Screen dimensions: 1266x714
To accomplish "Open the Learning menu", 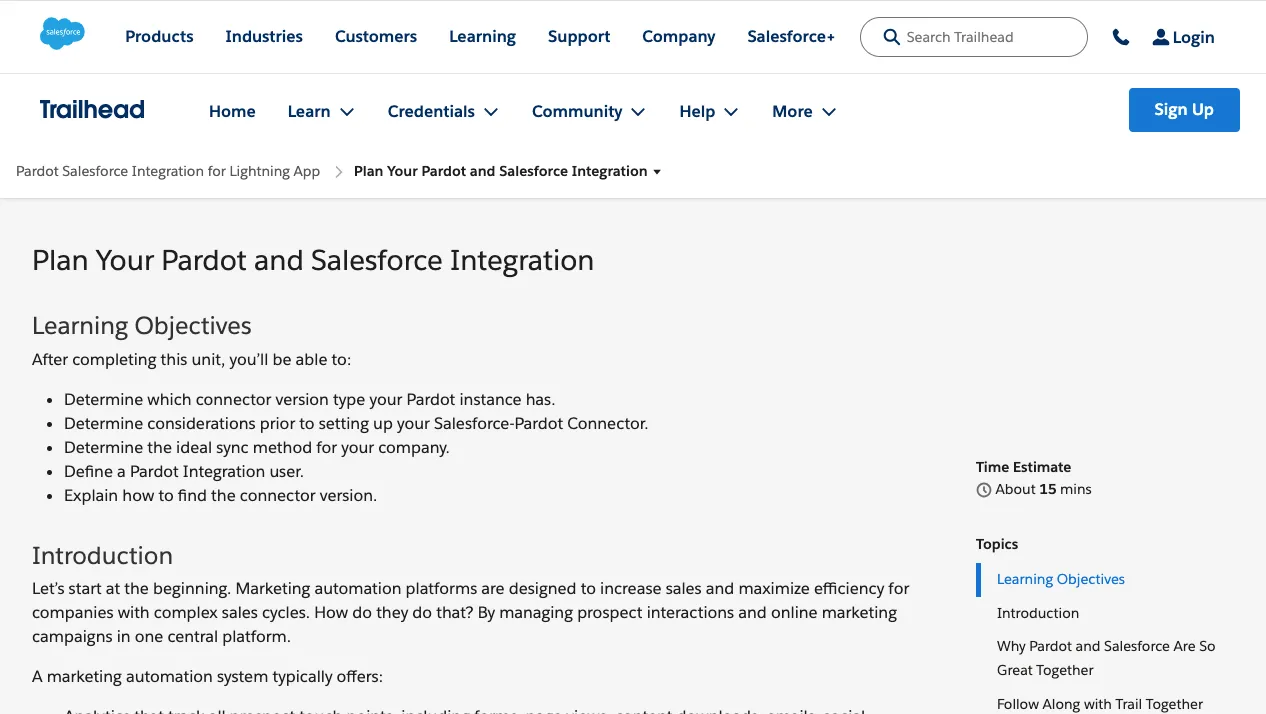I will pos(482,37).
